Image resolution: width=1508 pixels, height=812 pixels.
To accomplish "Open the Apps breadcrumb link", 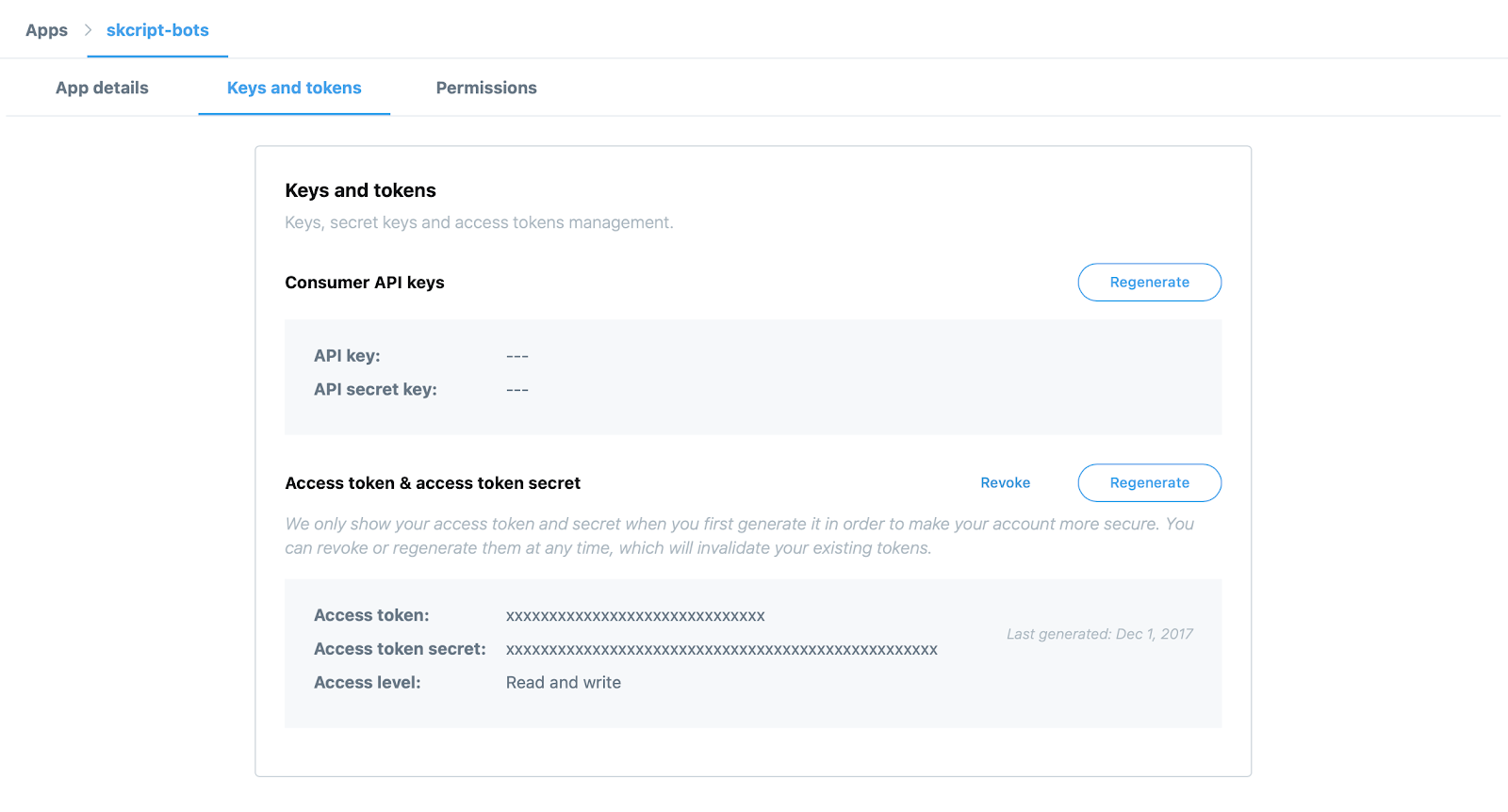I will (45, 29).
